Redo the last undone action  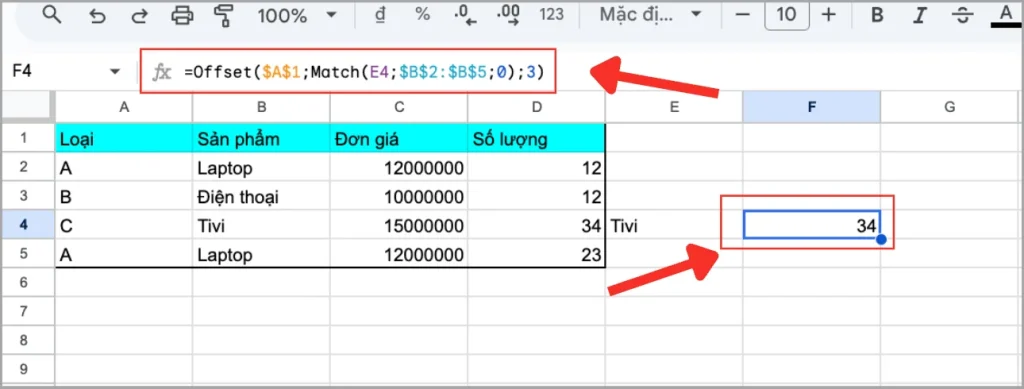click(139, 16)
